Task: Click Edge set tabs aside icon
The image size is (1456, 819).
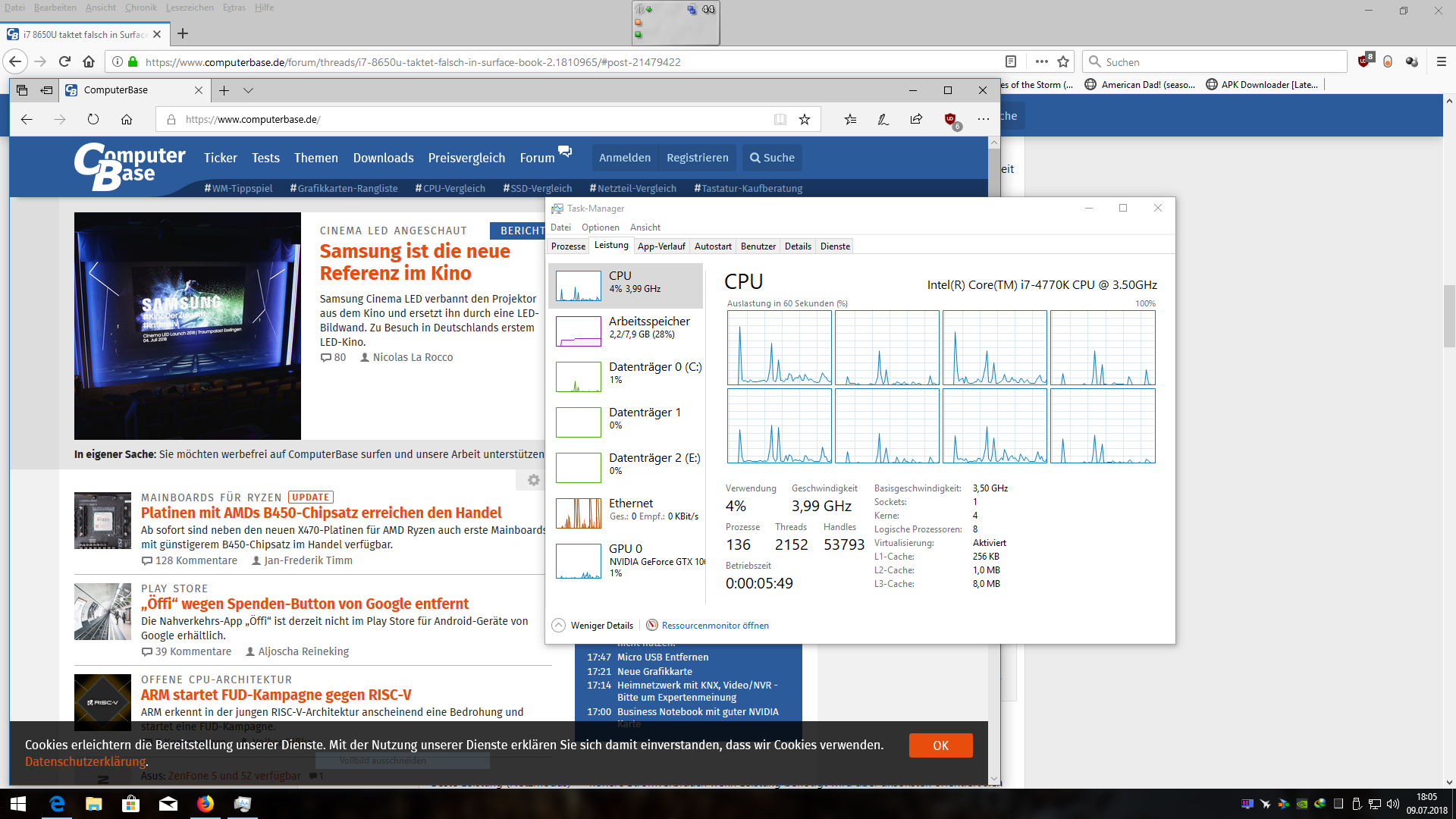Action: 46,90
